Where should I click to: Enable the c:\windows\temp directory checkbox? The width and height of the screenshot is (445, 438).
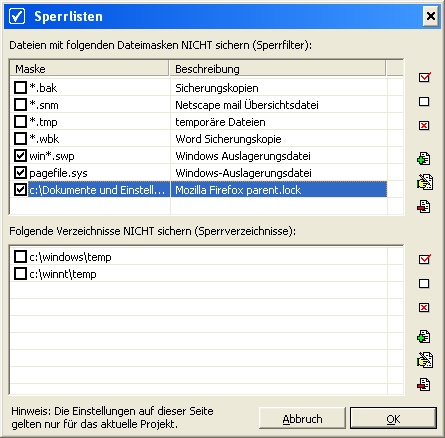[20, 257]
